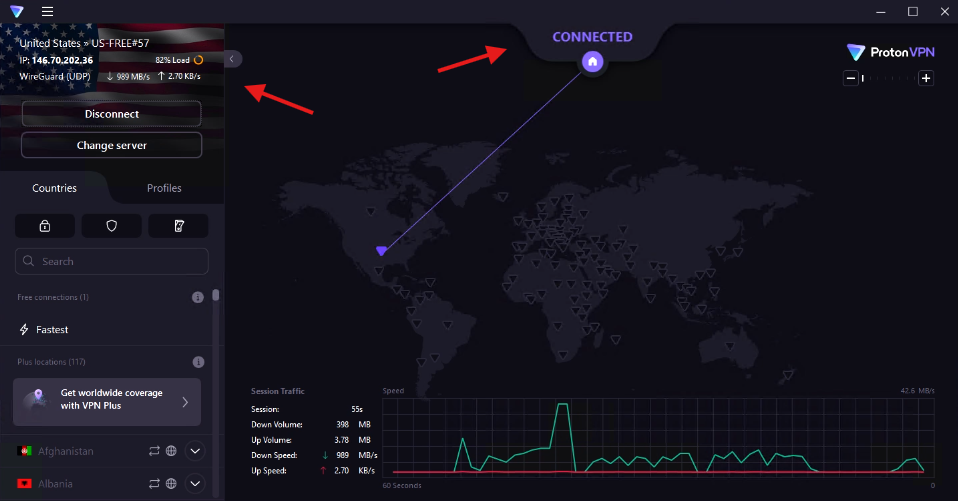Image resolution: width=958 pixels, height=501 pixels.
Task: Click the home icon under CONNECTED
Action: coord(592,62)
